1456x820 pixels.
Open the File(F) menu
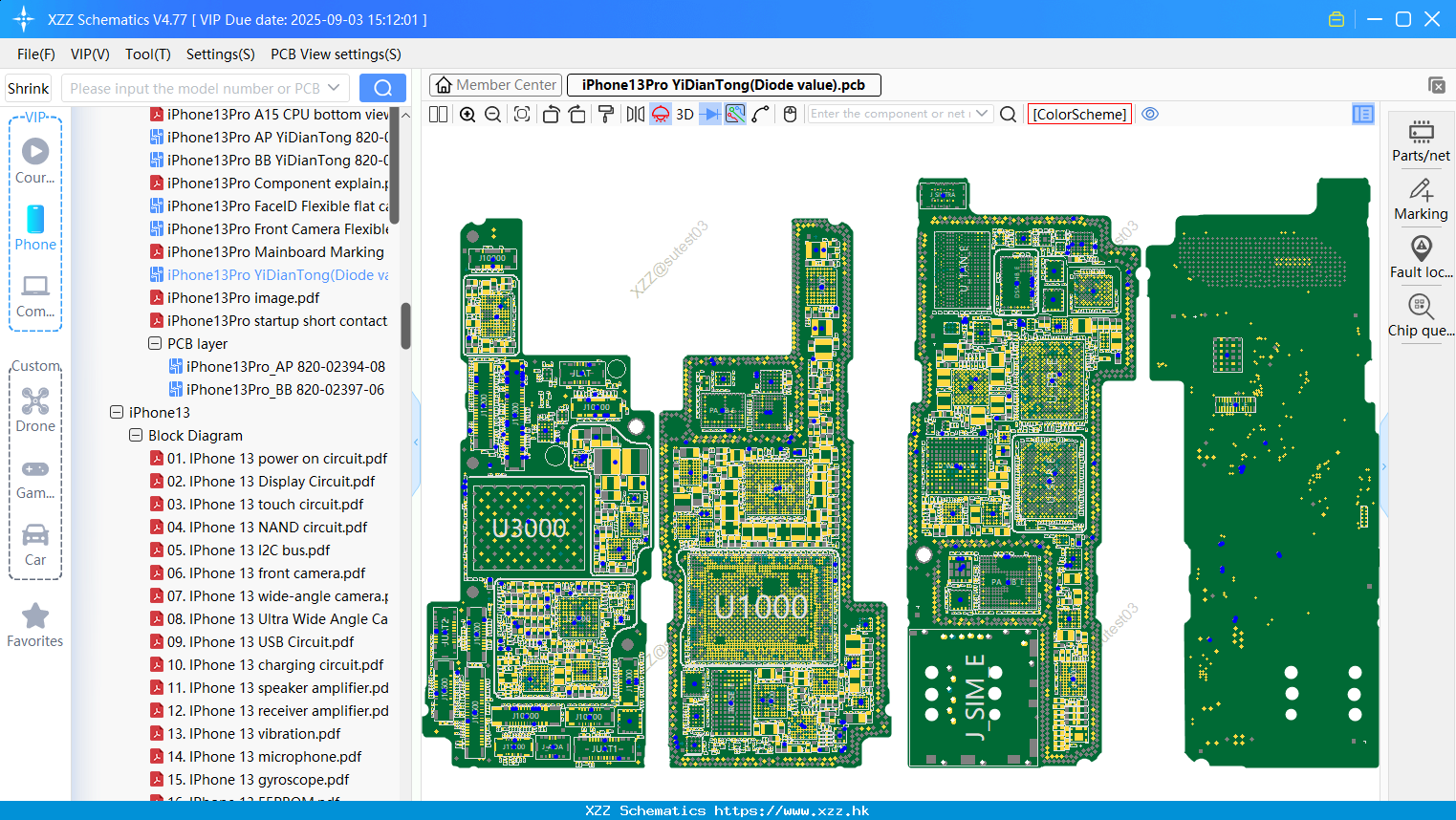tap(36, 54)
